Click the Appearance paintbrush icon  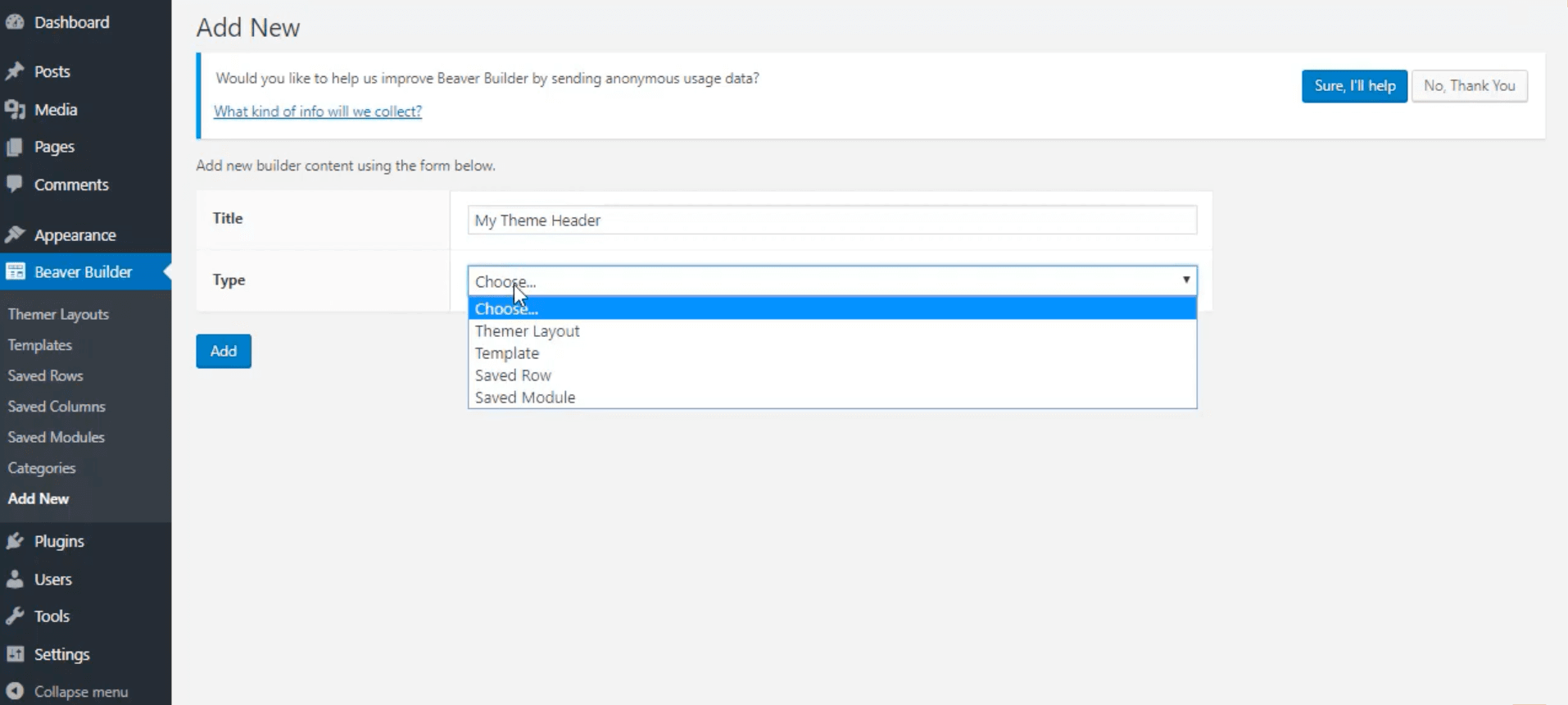[15, 234]
